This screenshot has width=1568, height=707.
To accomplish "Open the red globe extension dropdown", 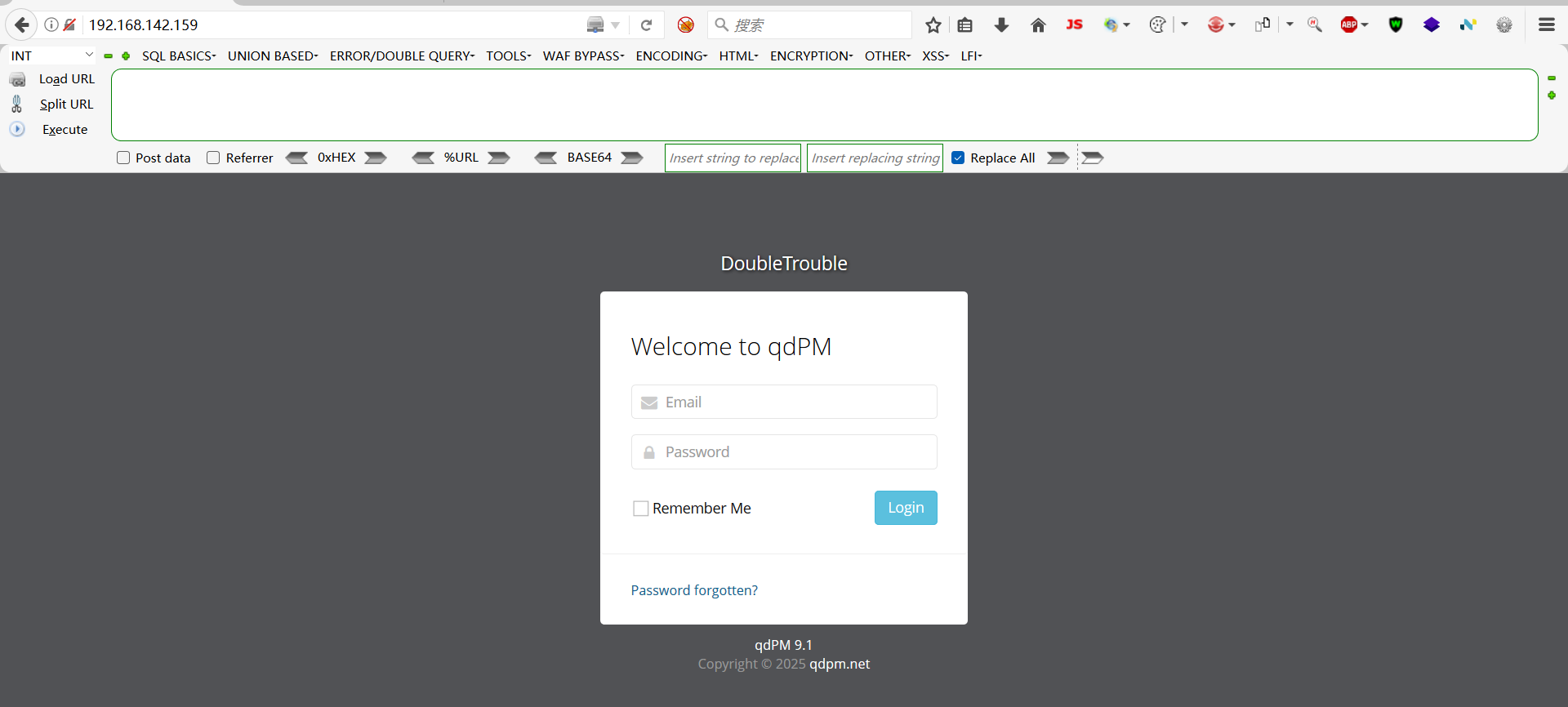I will pos(1232,25).
